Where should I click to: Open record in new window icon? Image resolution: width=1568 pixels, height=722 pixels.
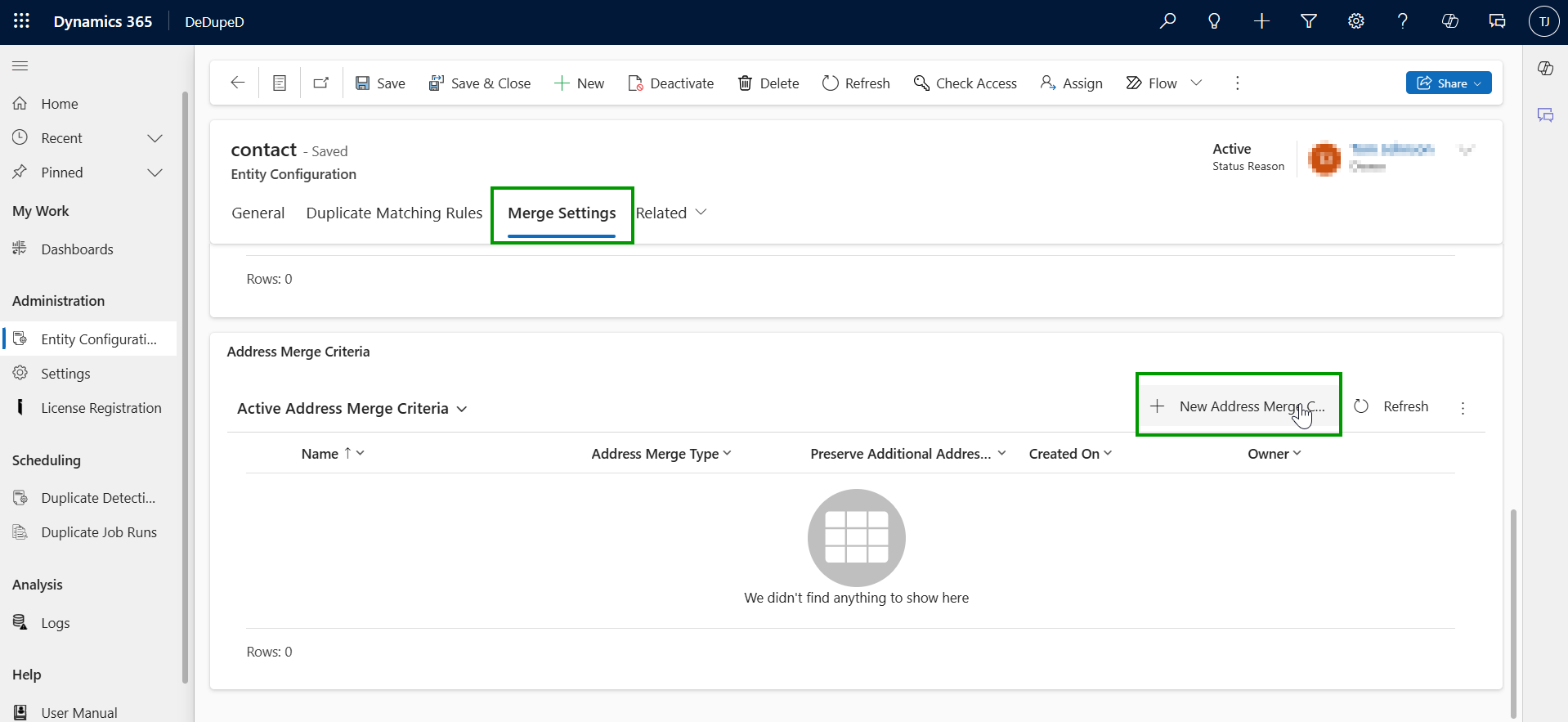pyautogui.click(x=321, y=83)
